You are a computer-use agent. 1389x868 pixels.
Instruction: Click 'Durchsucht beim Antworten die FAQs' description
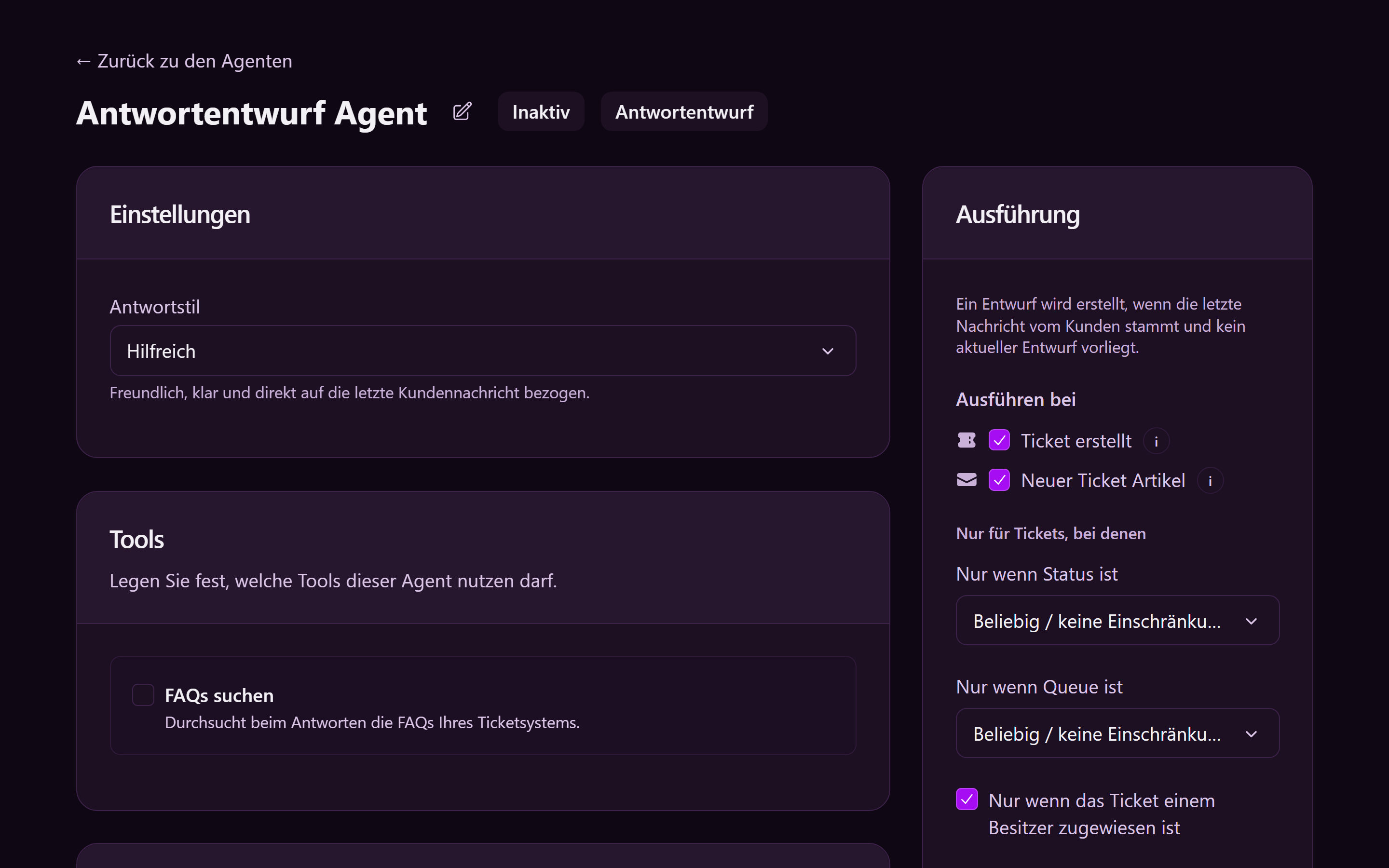pos(372,722)
